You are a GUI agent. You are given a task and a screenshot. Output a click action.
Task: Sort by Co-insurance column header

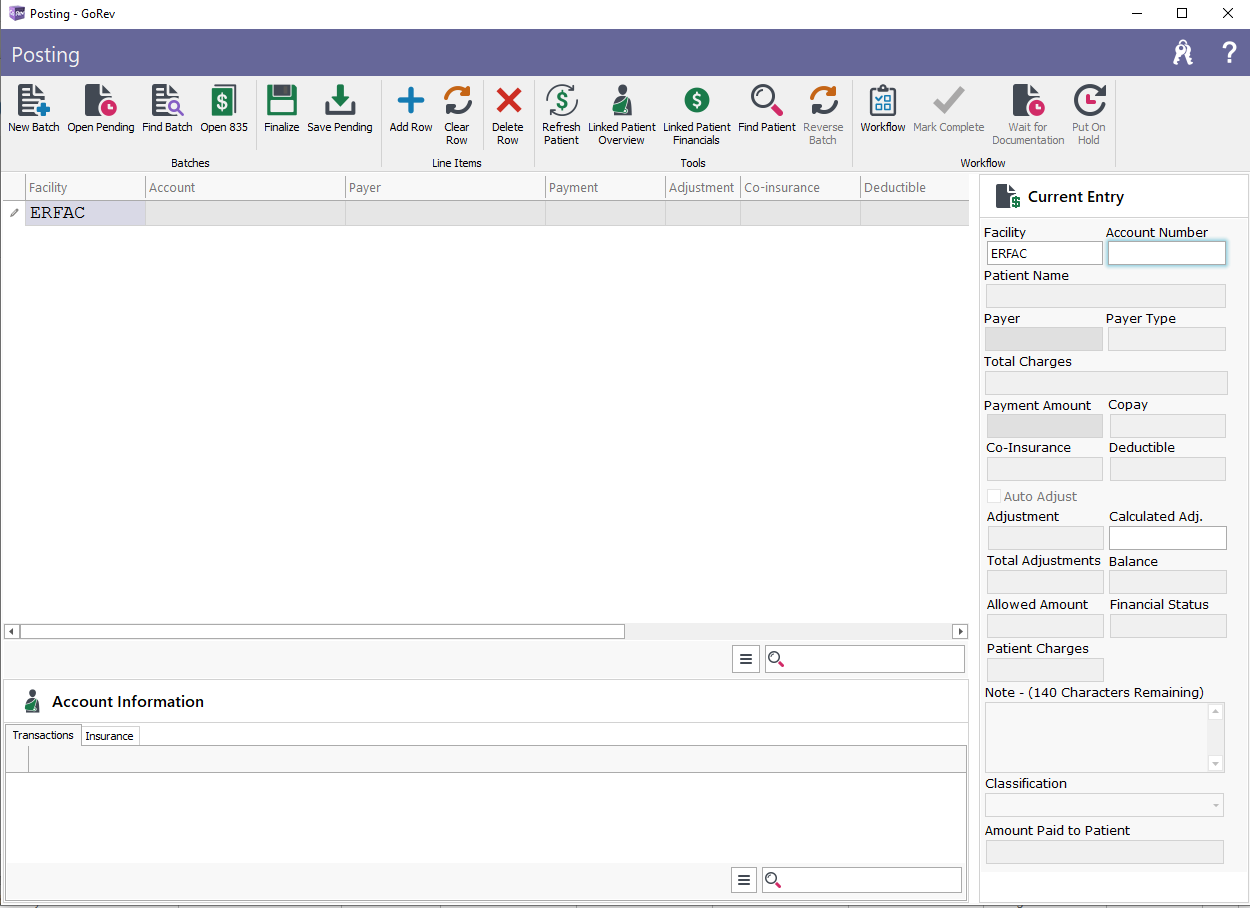[x=800, y=187]
